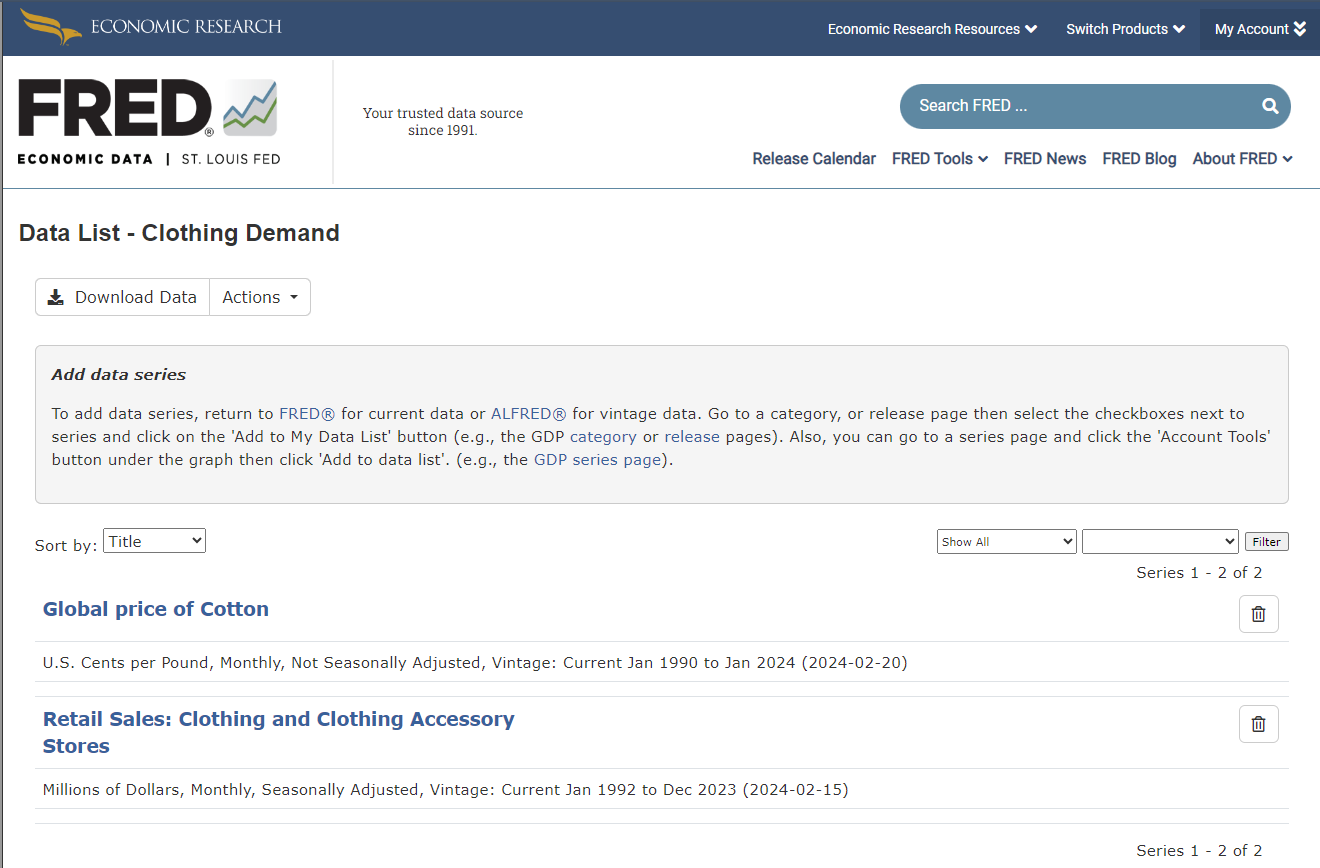The height and width of the screenshot is (868, 1320).
Task: Click into the Search FRED field
Action: 1080,106
